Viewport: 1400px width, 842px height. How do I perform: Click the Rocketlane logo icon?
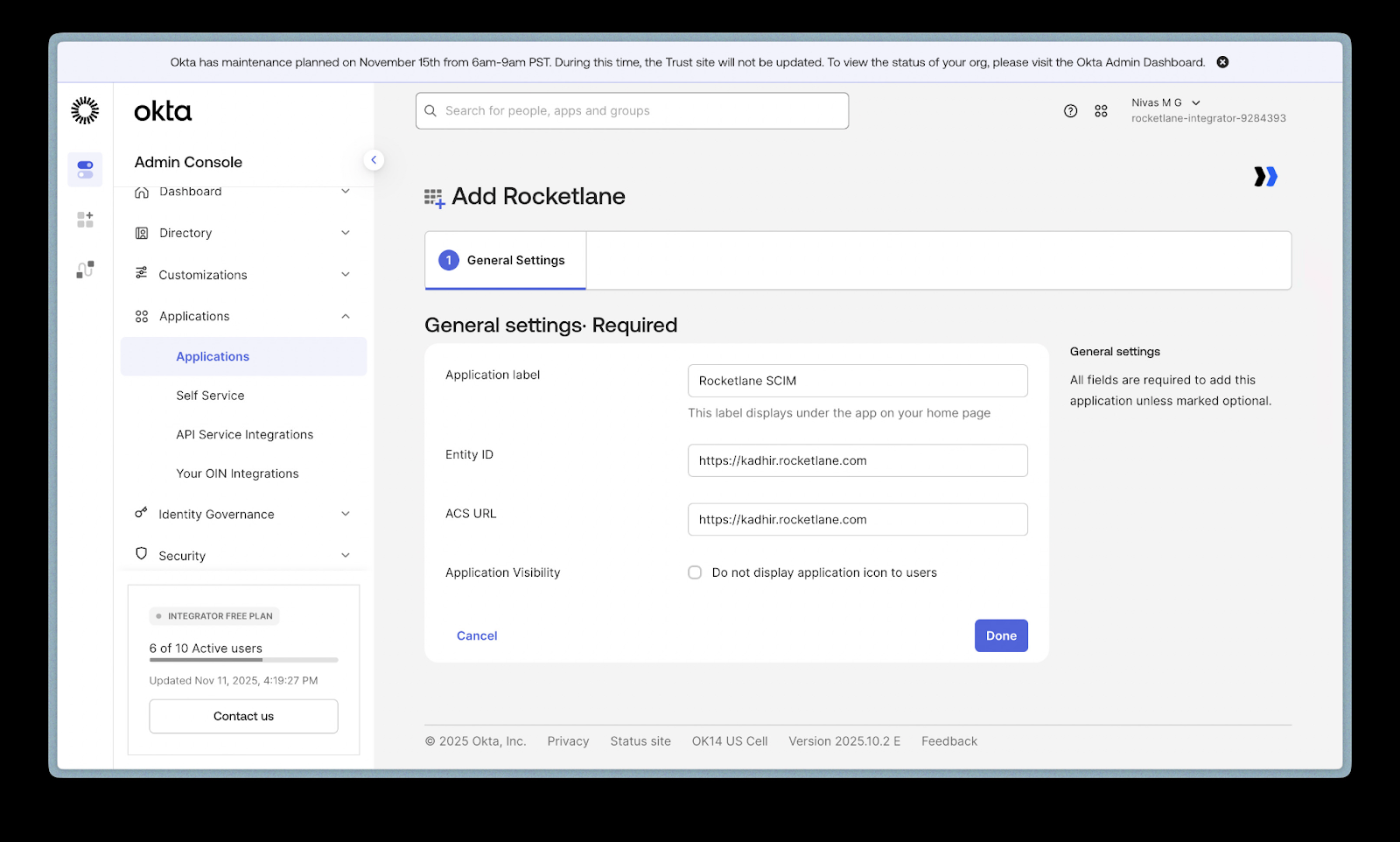(1265, 177)
